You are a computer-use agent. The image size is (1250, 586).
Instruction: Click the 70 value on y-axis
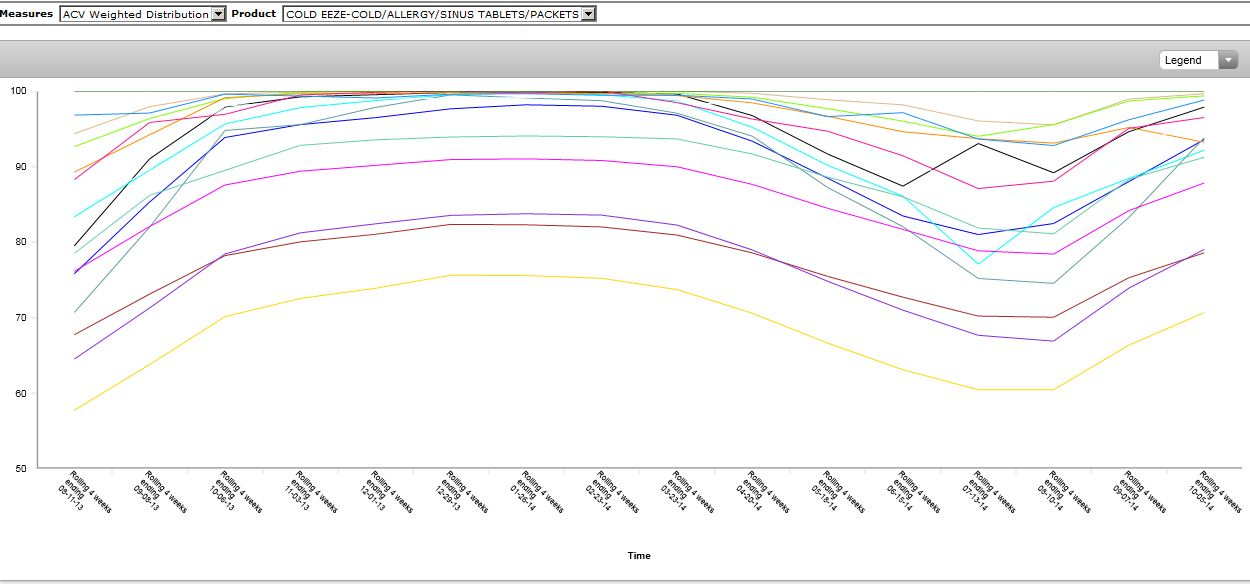[20, 318]
